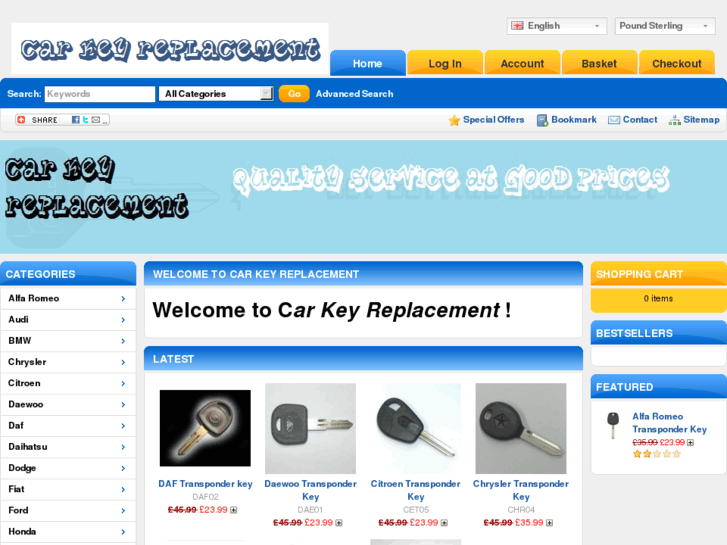
Task: Click the Contact envelope icon
Action: (614, 120)
